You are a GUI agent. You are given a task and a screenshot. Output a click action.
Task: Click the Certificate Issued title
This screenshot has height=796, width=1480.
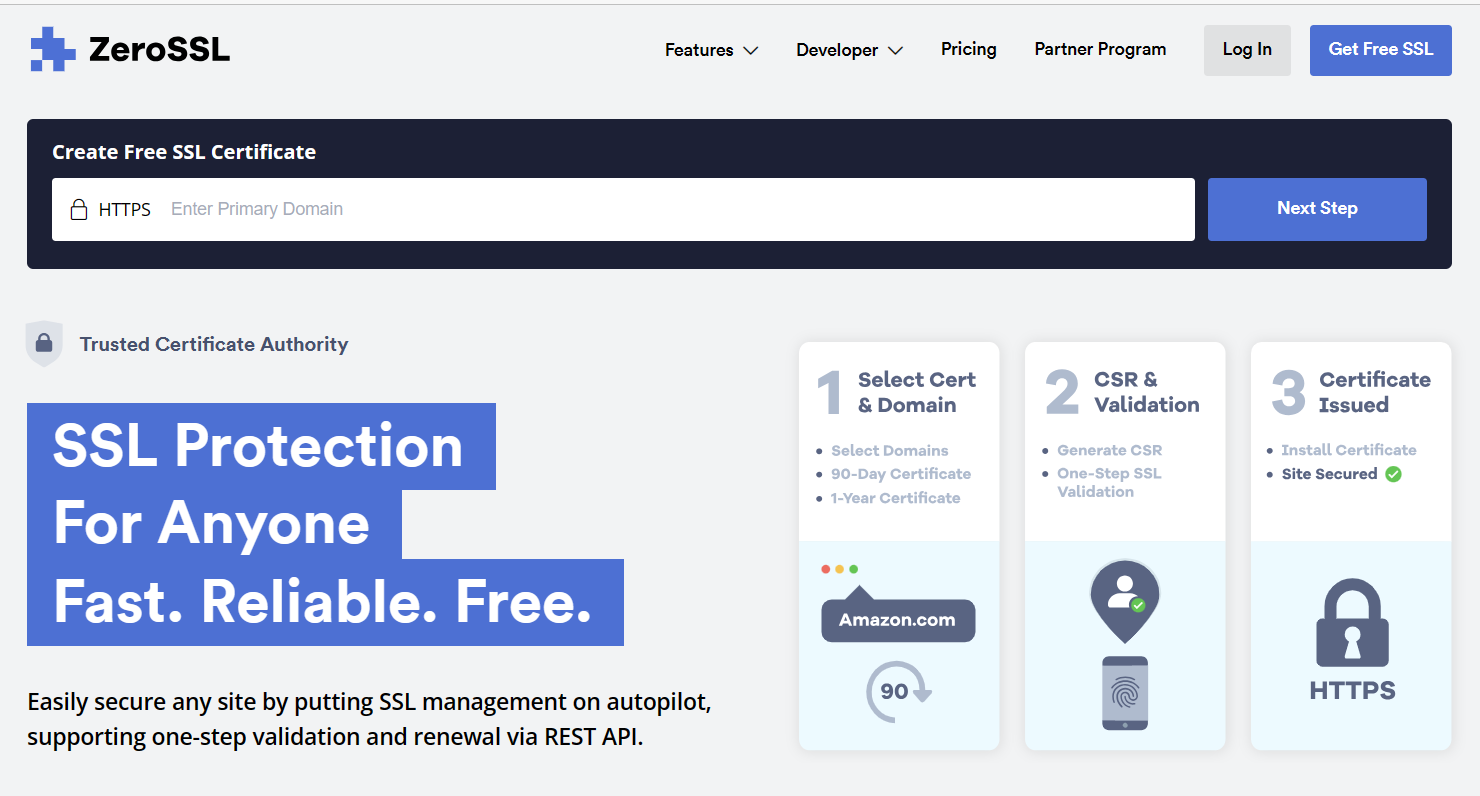[x=1375, y=392]
